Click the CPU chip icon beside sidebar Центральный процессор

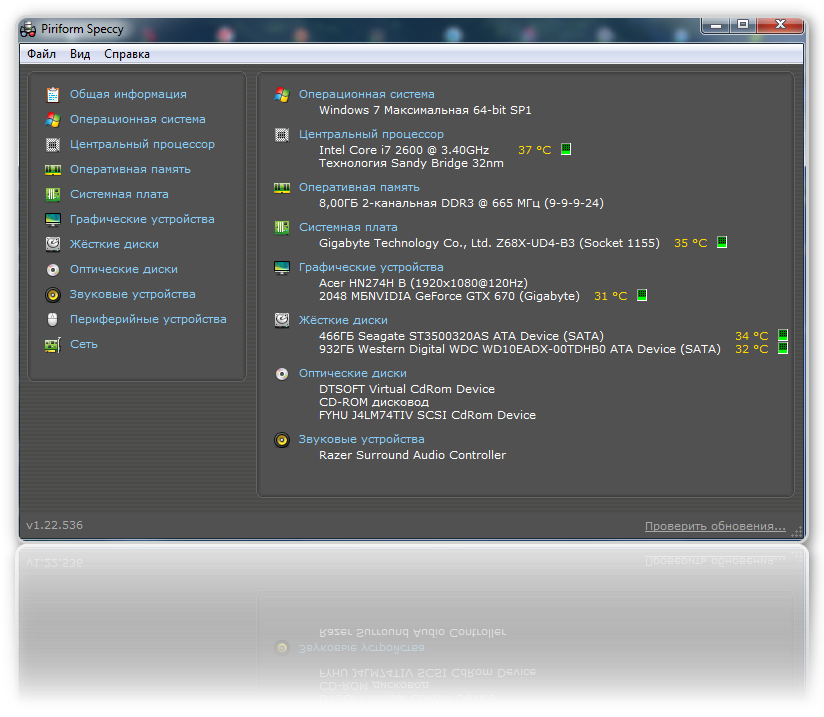tap(53, 145)
